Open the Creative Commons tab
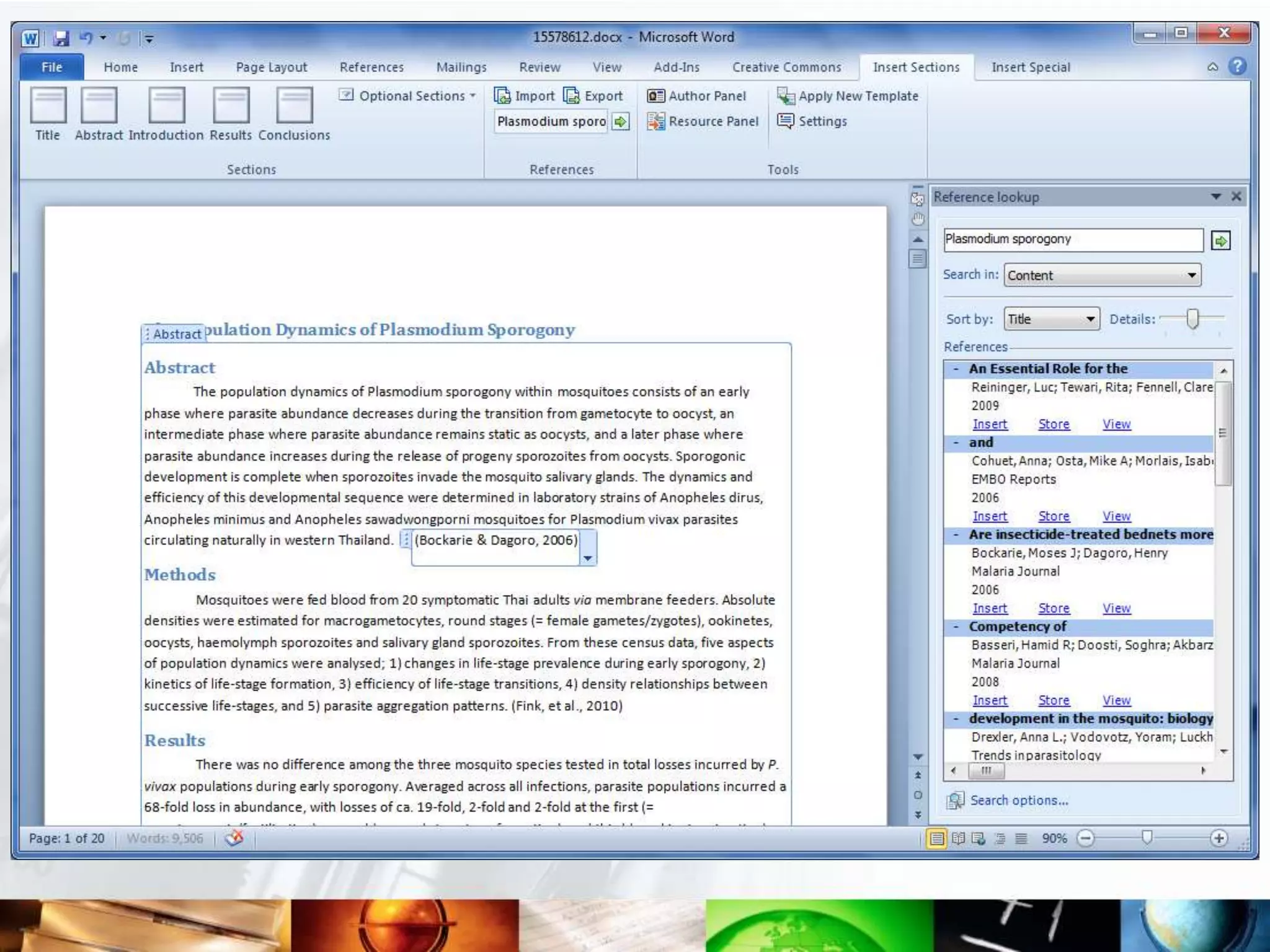1270x952 pixels. pos(786,68)
